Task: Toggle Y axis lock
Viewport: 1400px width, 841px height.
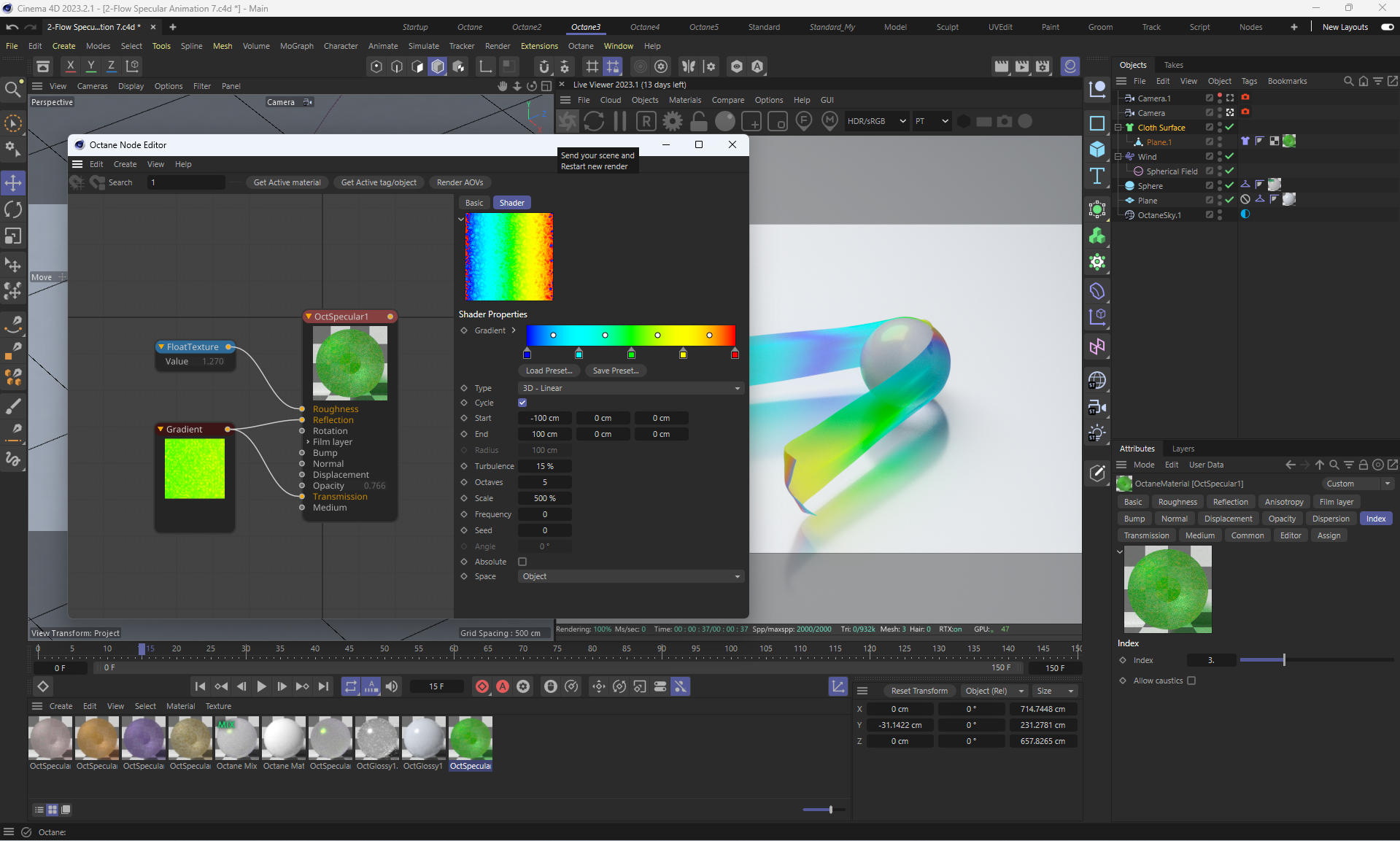Action: (91, 66)
